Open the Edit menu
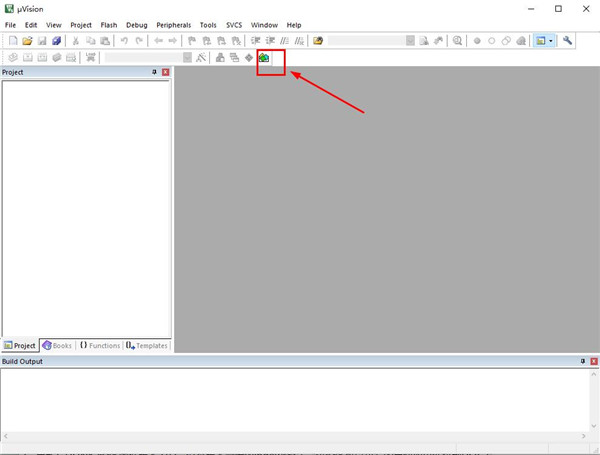The height and width of the screenshot is (455, 600). tap(31, 25)
